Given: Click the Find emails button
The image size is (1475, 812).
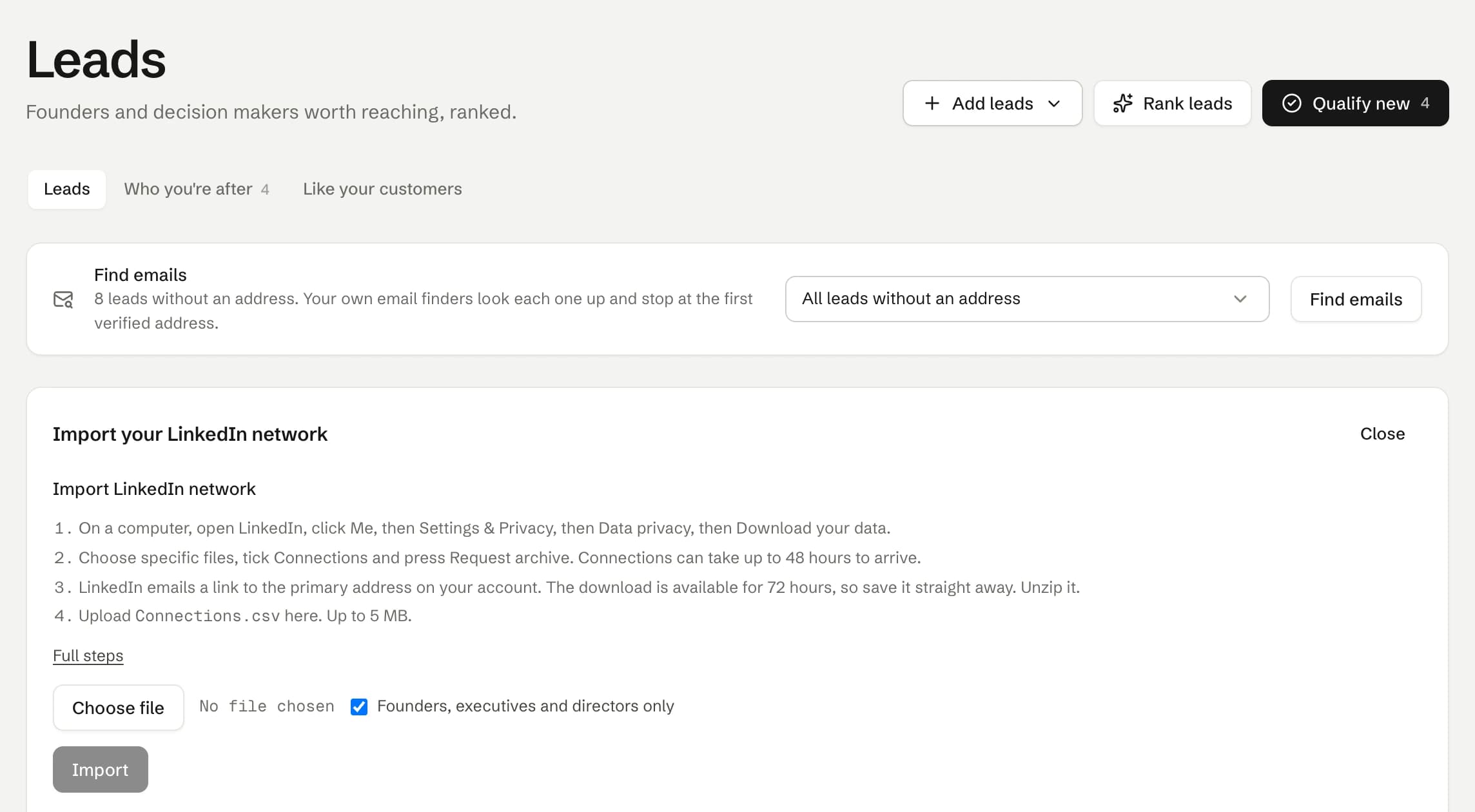Looking at the screenshot, I should 1356,299.
